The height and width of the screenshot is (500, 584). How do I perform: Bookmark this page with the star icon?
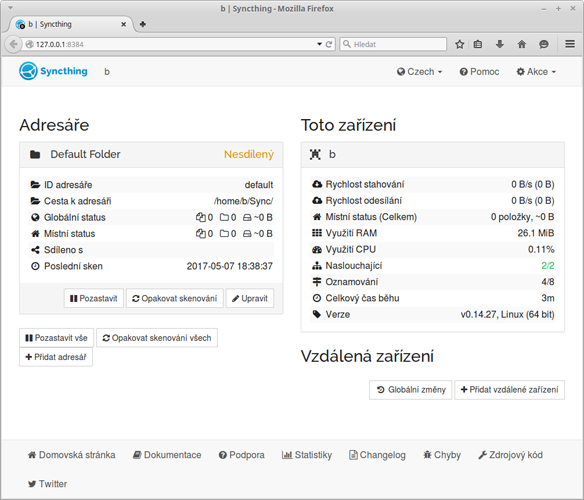(460, 44)
